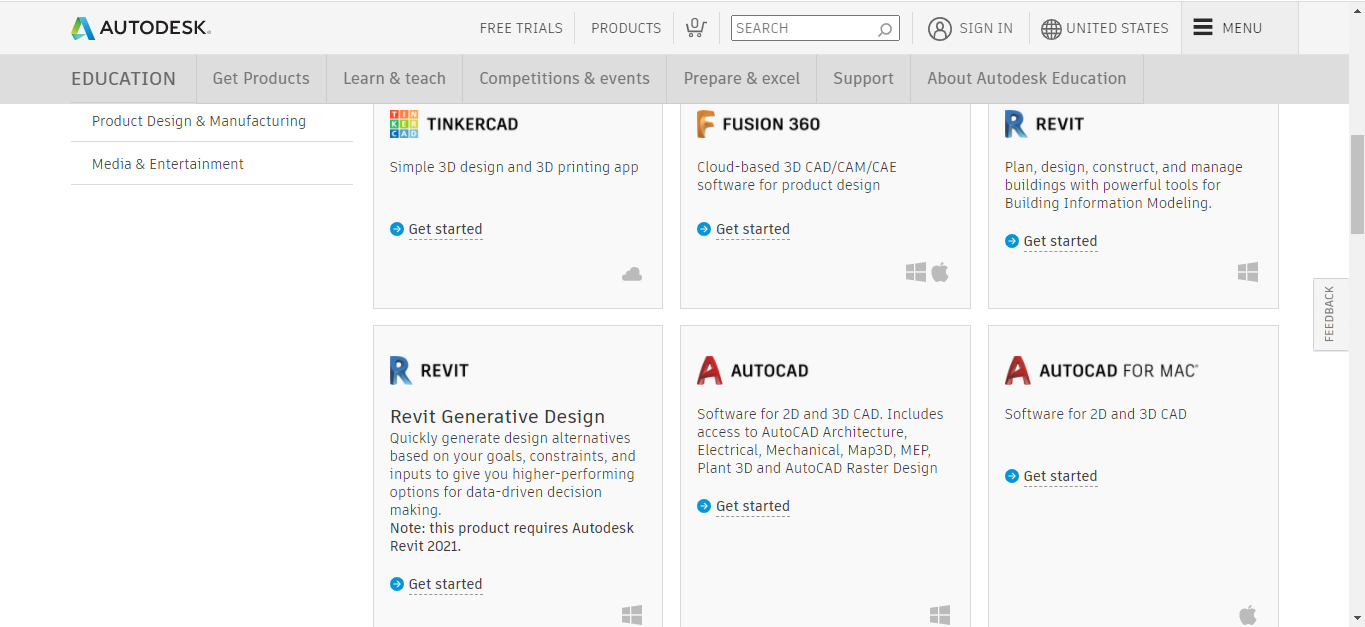Screen dimensions: 1365x627
Task: Open the Support menu item
Action: (x=863, y=78)
